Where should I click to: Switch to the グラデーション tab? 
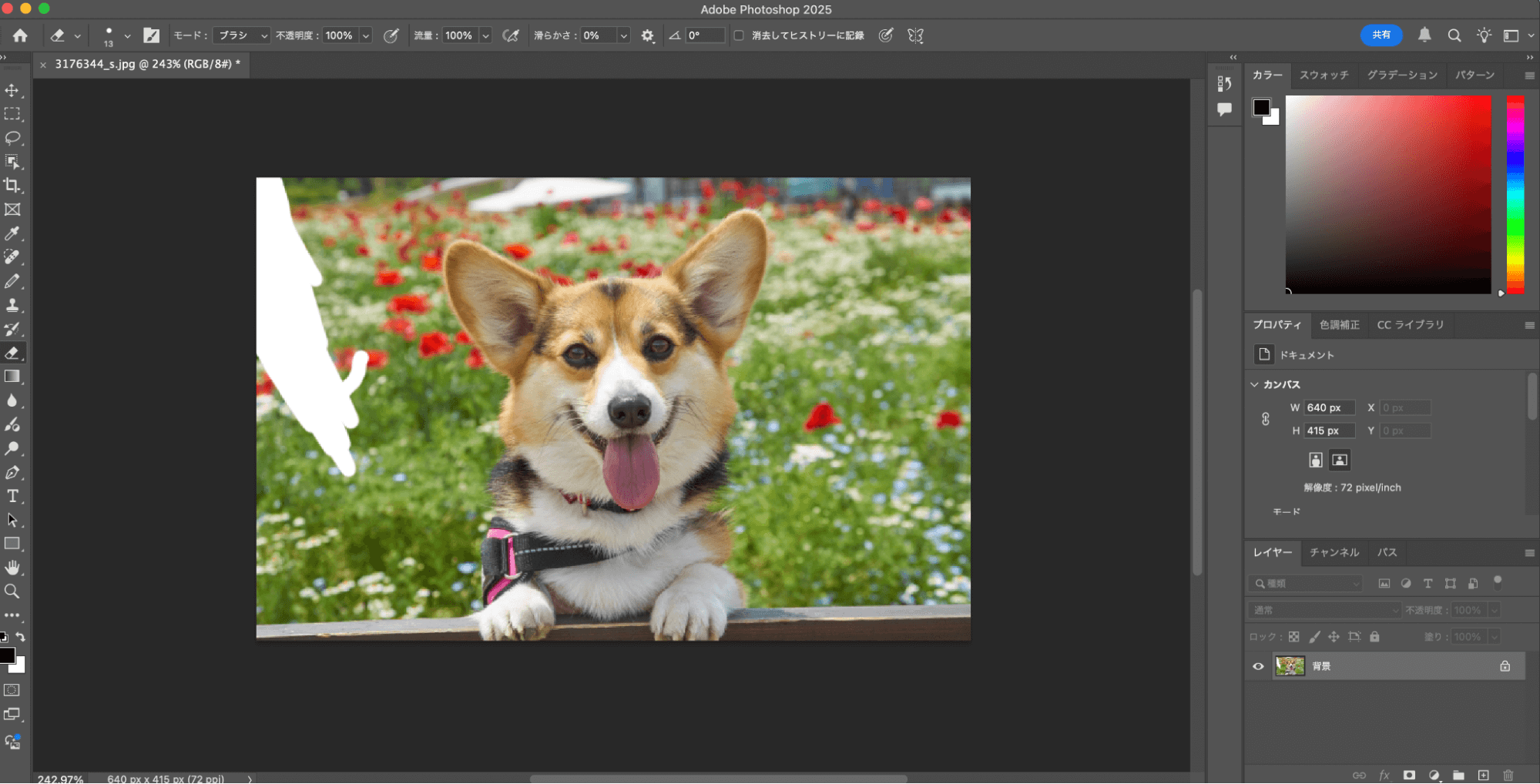pos(1401,75)
